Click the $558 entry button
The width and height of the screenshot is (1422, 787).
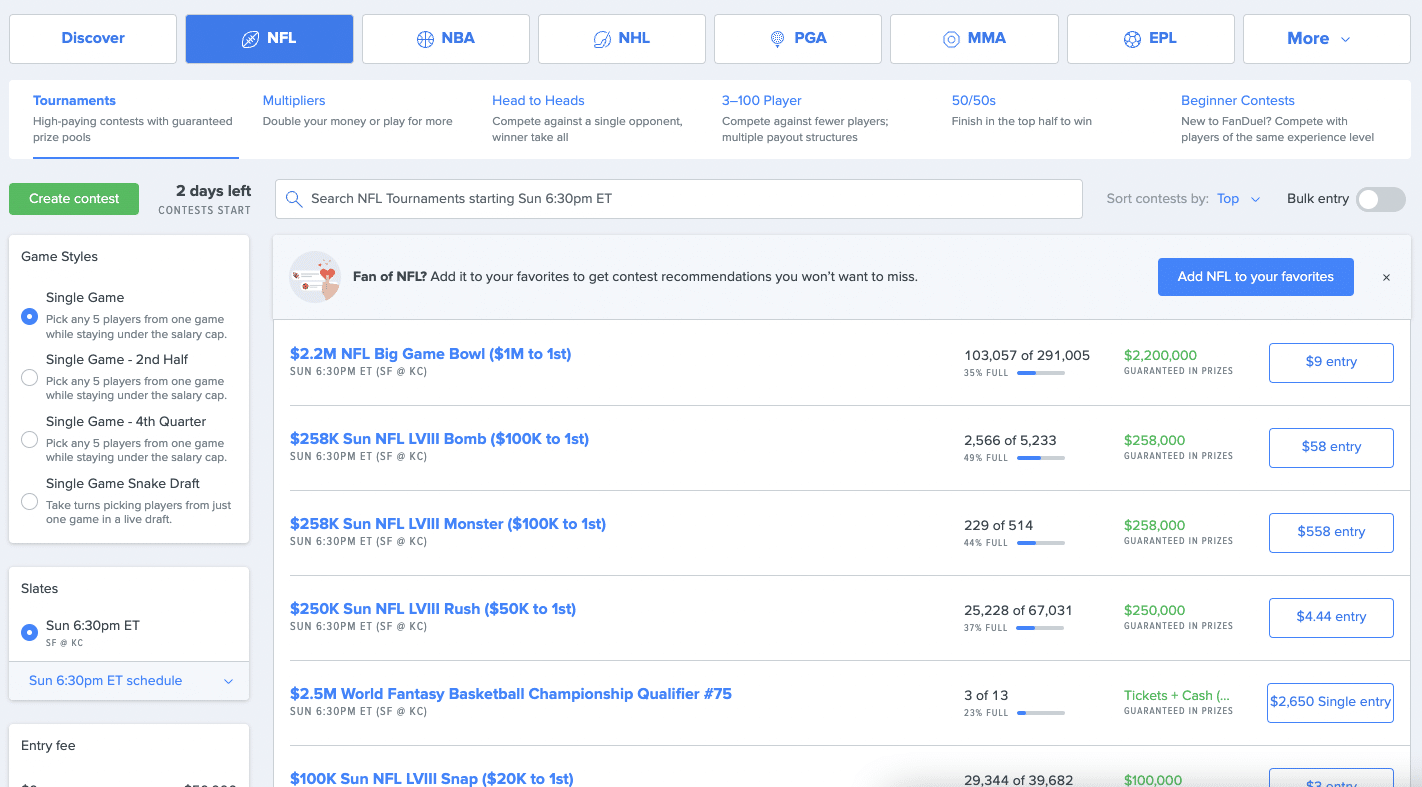(x=1331, y=533)
